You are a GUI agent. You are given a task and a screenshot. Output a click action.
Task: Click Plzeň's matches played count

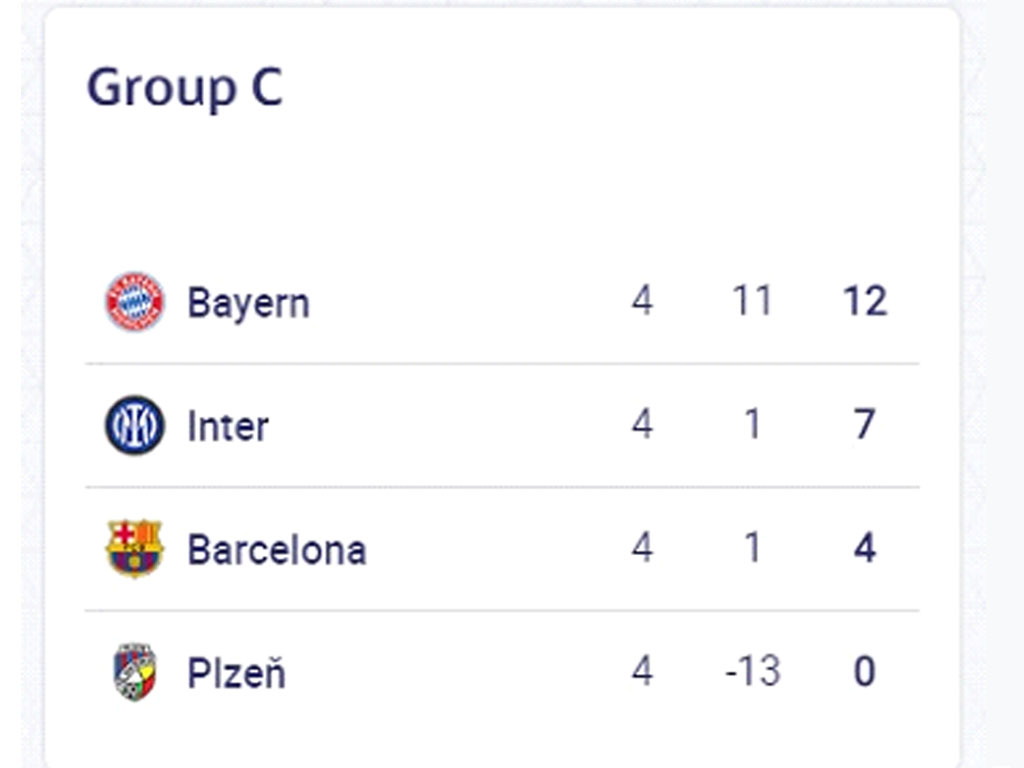(x=642, y=672)
